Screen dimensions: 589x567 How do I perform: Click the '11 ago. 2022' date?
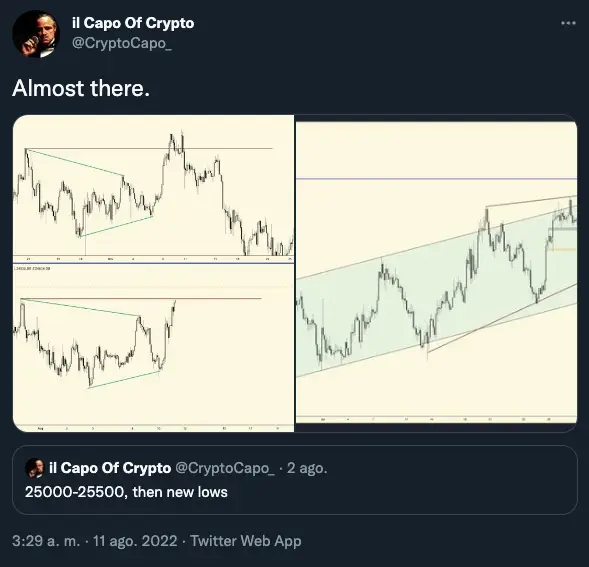coord(135,541)
